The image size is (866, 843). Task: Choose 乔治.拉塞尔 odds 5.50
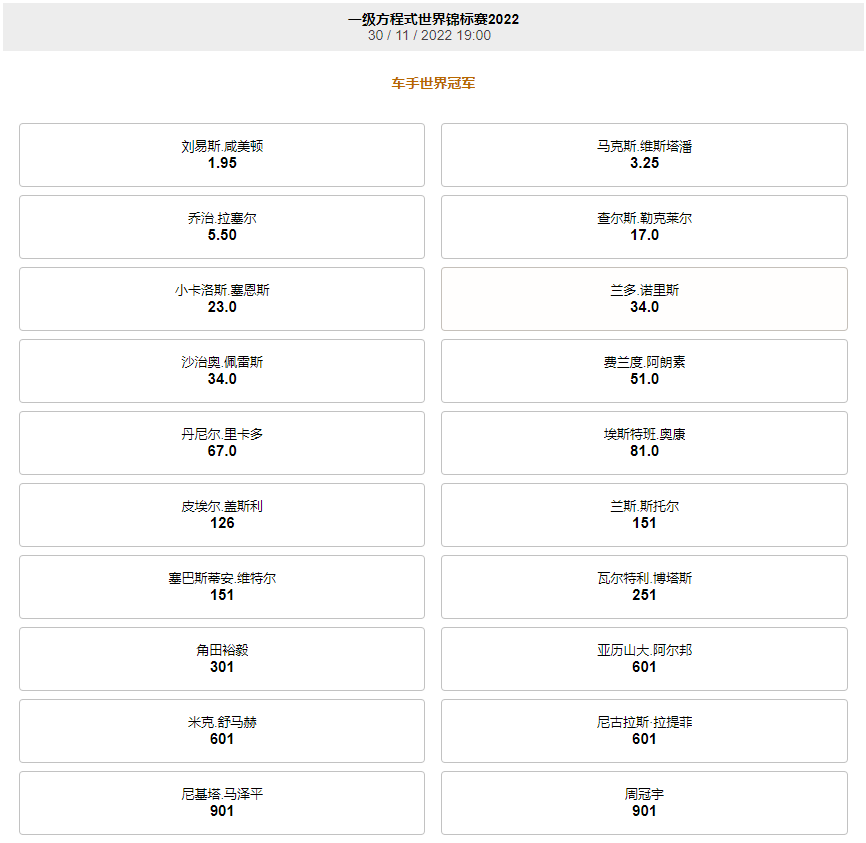tap(222, 227)
